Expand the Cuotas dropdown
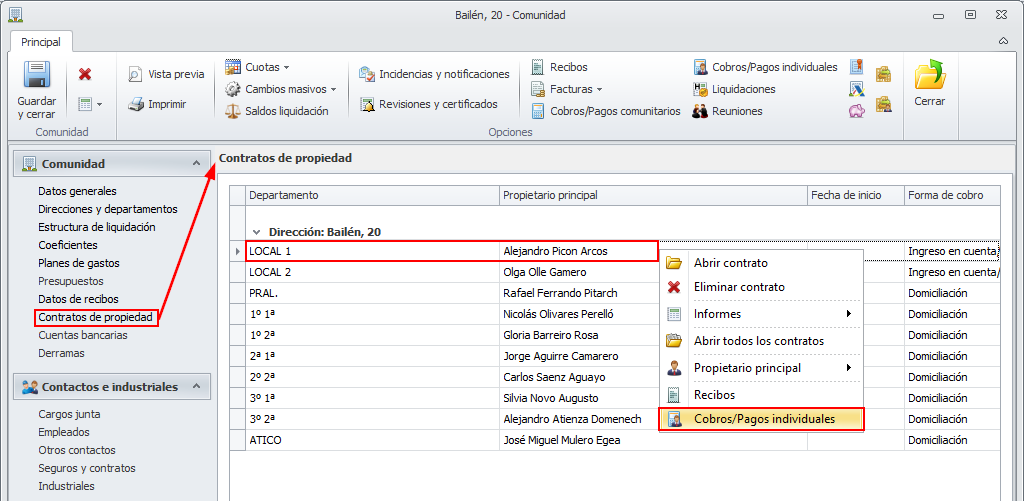The width and height of the screenshot is (1024, 501). [x=286, y=67]
